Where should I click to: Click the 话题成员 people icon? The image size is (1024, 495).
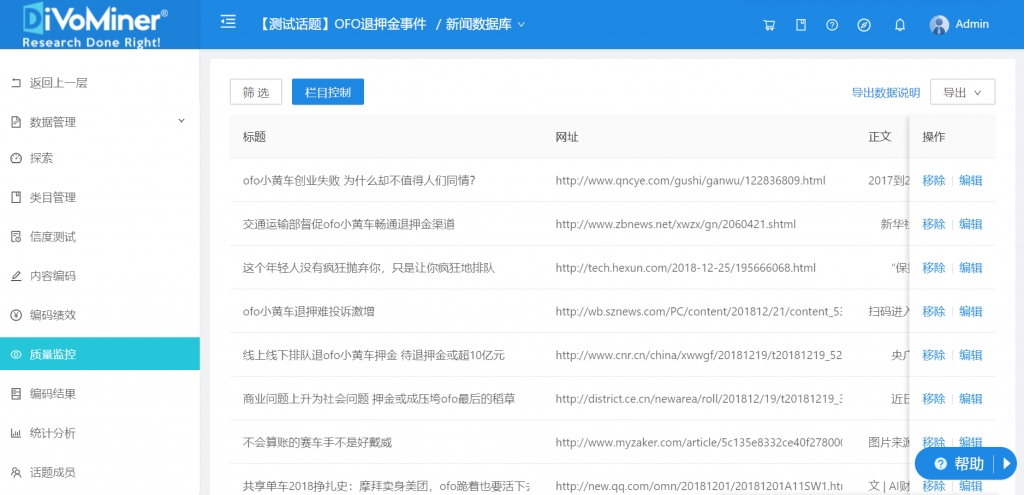click(x=16, y=472)
